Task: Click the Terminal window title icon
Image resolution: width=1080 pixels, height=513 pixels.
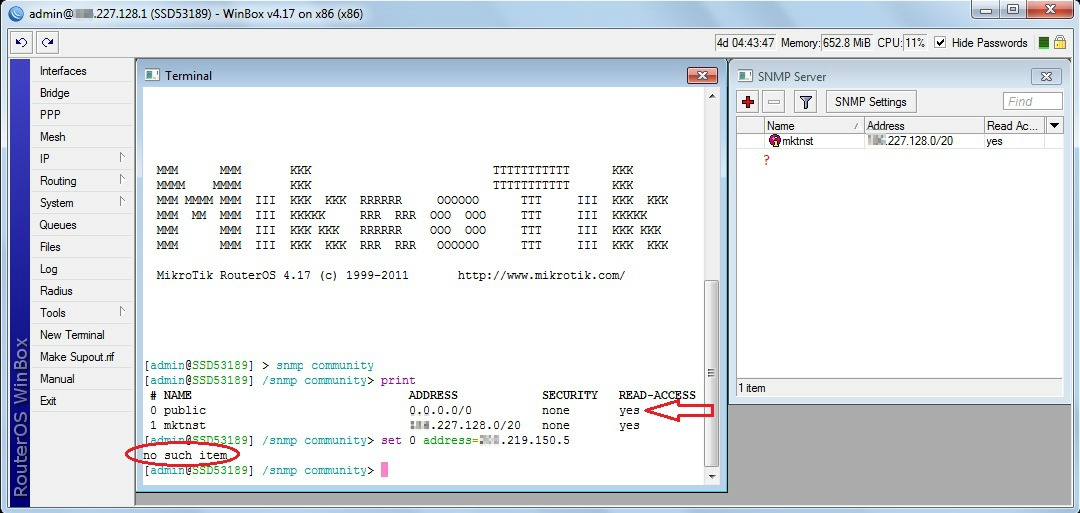Action: (x=152, y=76)
